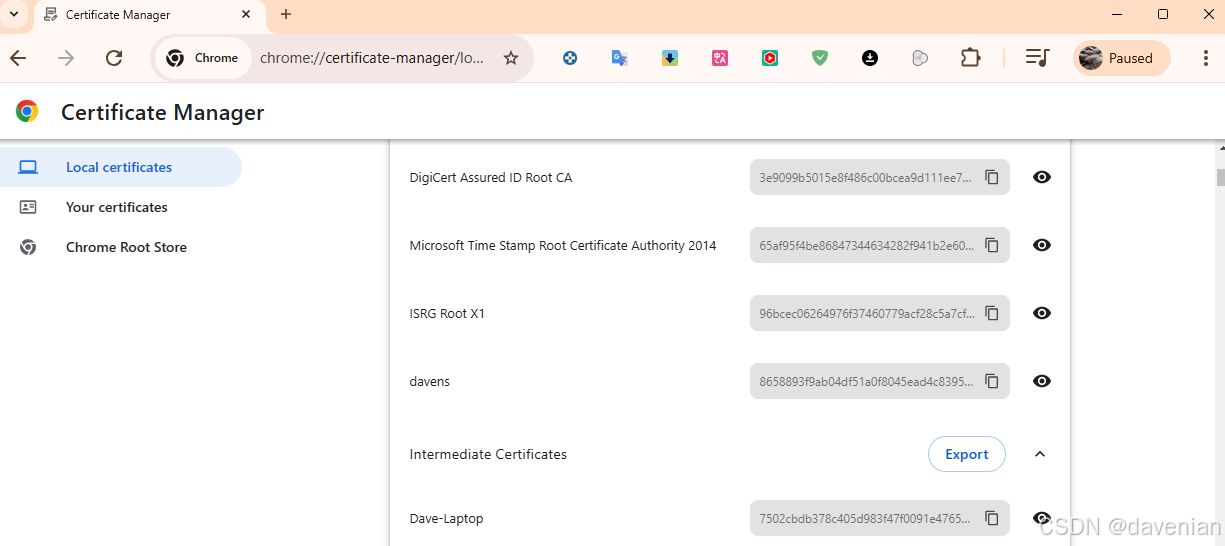Open the blue circular extension icon
1225x546 pixels.
570,58
